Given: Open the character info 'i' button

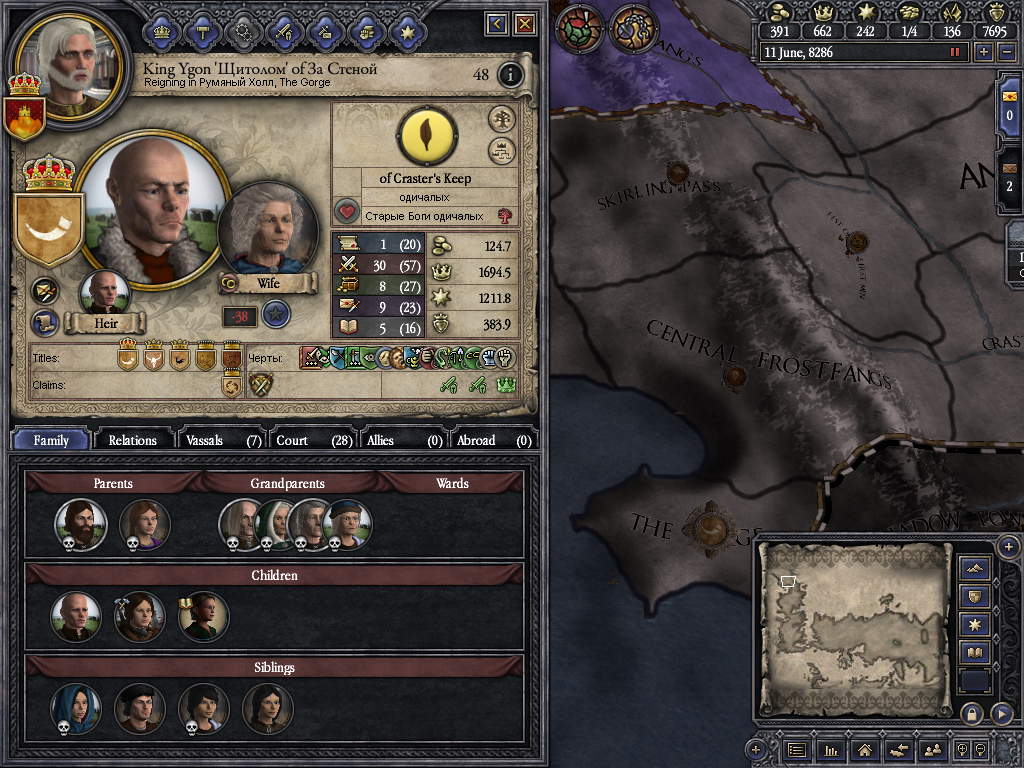Looking at the screenshot, I should [510, 75].
